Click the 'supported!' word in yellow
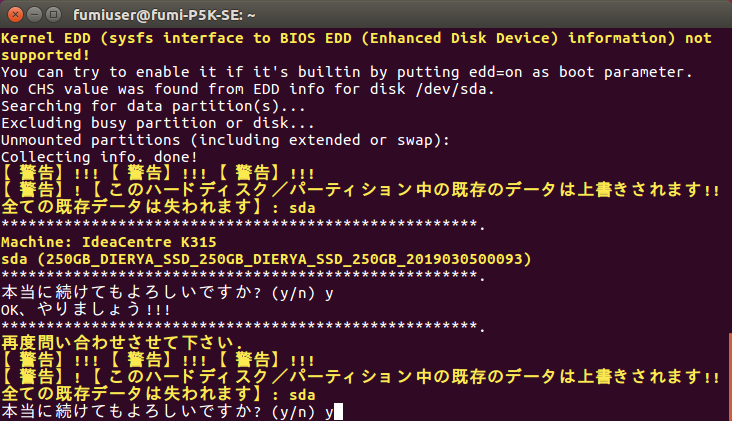The image size is (732, 421). [45, 55]
